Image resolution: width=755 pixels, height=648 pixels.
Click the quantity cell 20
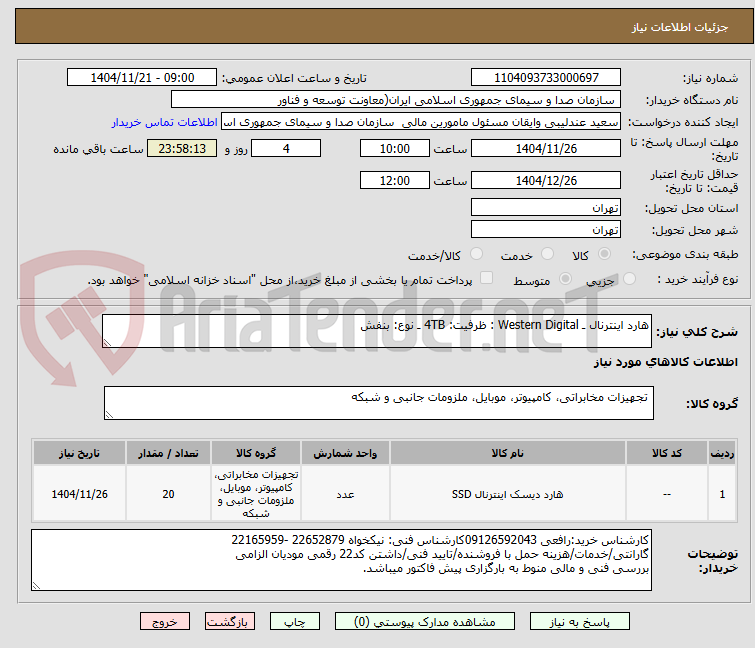(x=169, y=494)
